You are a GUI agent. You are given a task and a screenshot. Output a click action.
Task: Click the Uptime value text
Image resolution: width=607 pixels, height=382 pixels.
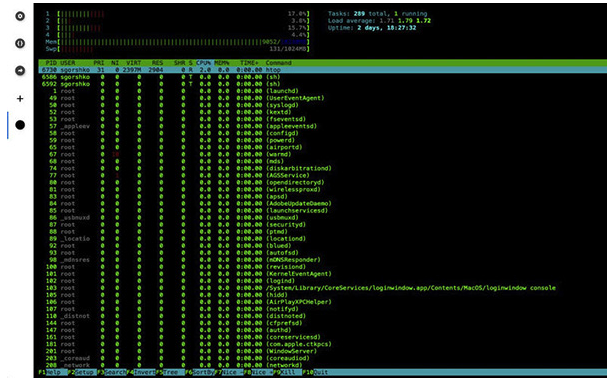(x=387, y=28)
